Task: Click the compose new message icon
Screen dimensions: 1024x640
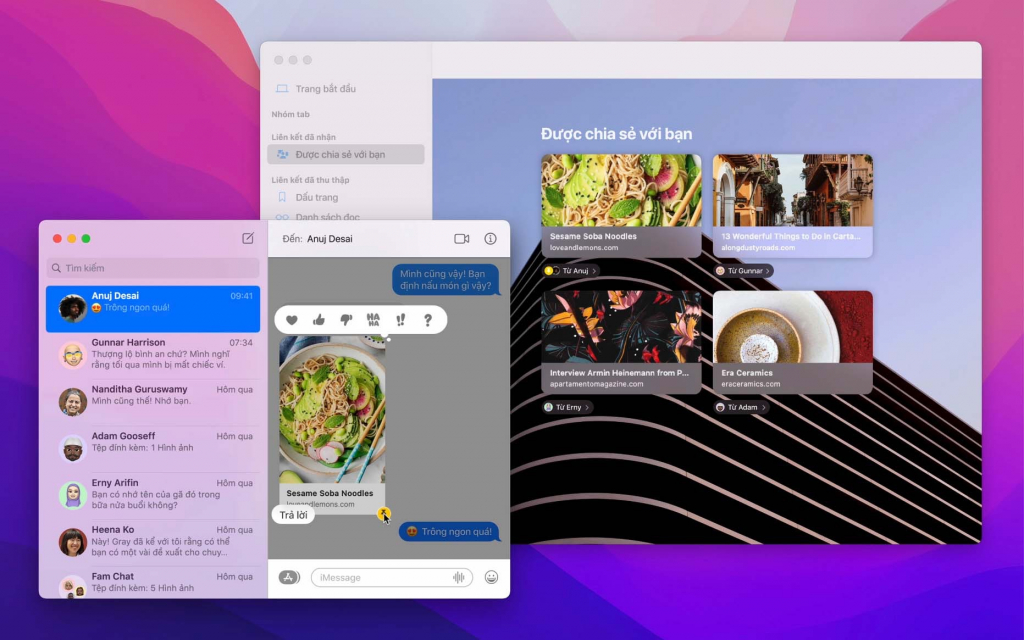Action: coord(248,238)
